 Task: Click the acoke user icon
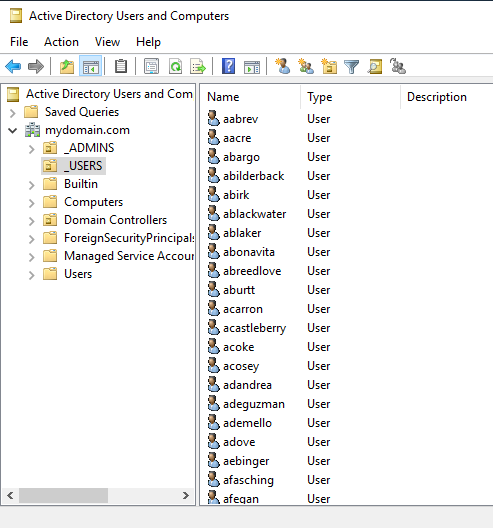pos(213,346)
